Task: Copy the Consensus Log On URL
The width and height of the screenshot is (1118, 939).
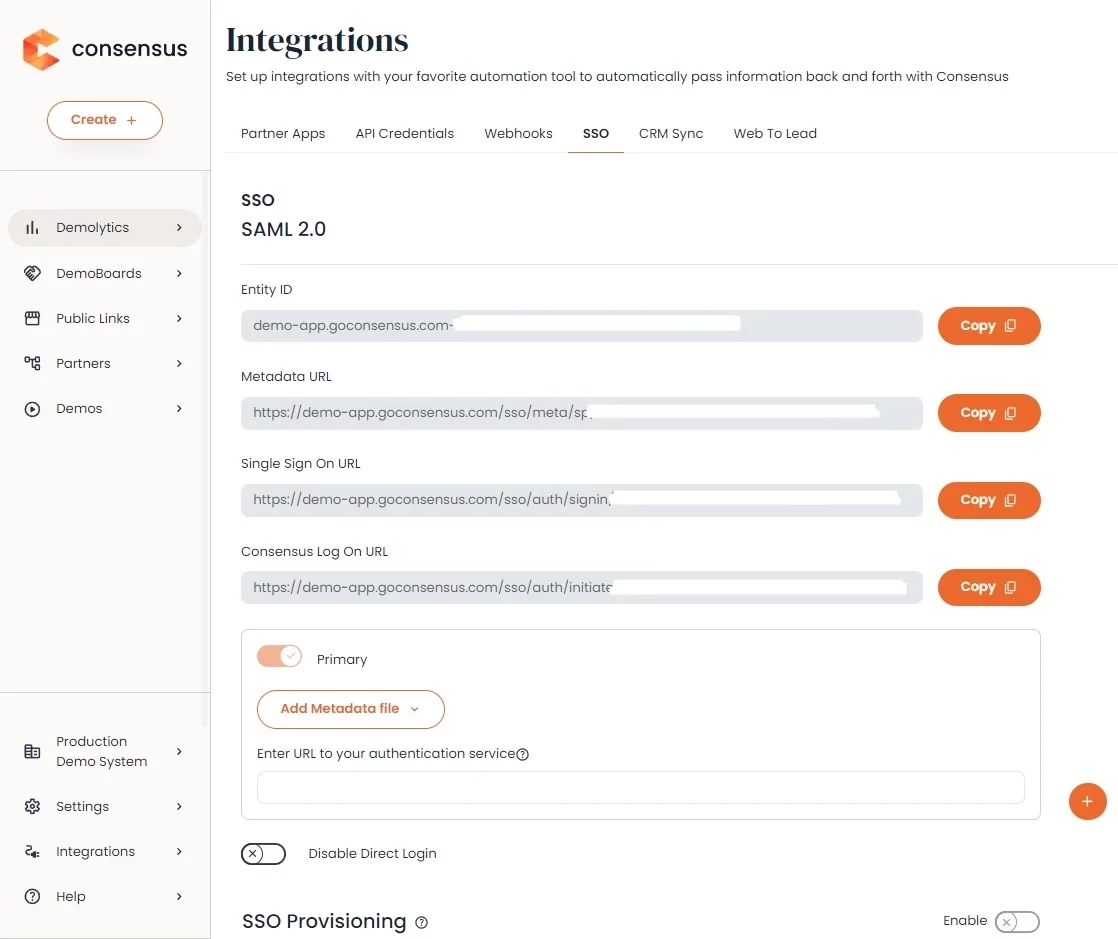Action: (x=989, y=587)
